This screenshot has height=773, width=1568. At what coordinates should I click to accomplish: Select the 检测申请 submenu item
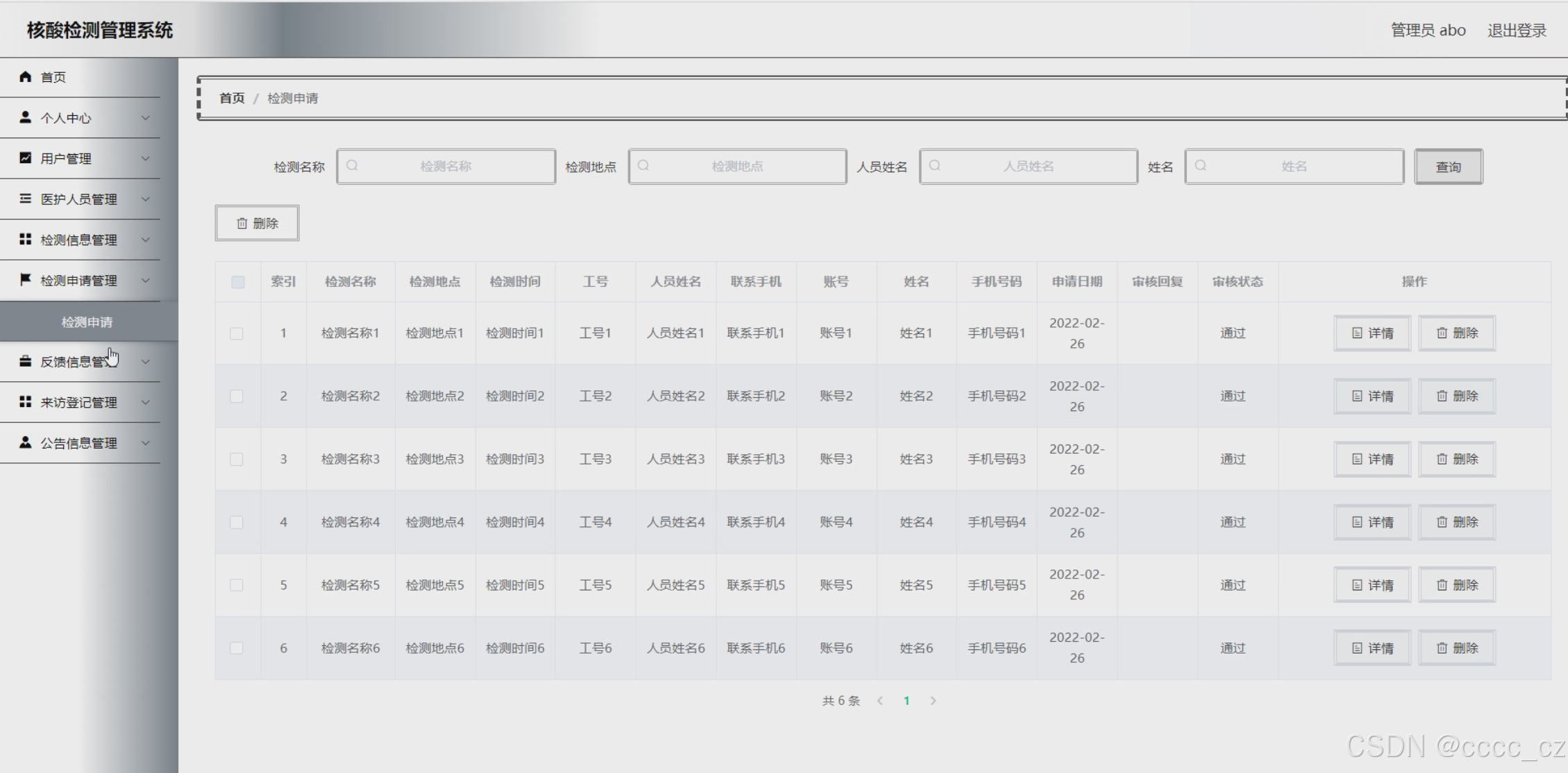pos(87,322)
